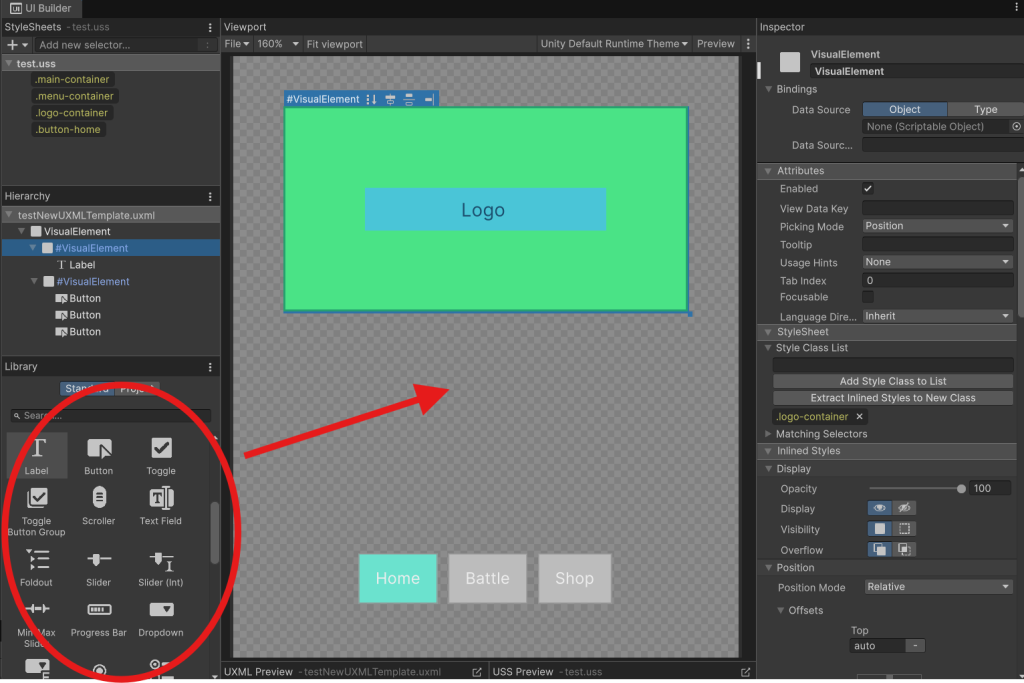The width and height of the screenshot is (1024, 683).
Task: Expand the Matching Selectors section
Action: (768, 434)
